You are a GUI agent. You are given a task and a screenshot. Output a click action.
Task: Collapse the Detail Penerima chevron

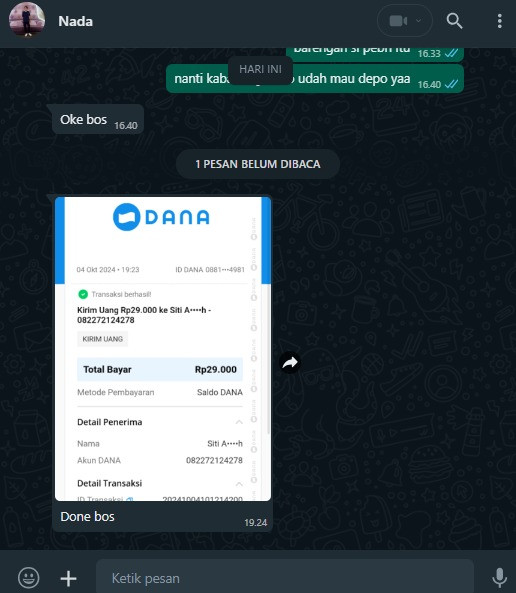point(239,422)
